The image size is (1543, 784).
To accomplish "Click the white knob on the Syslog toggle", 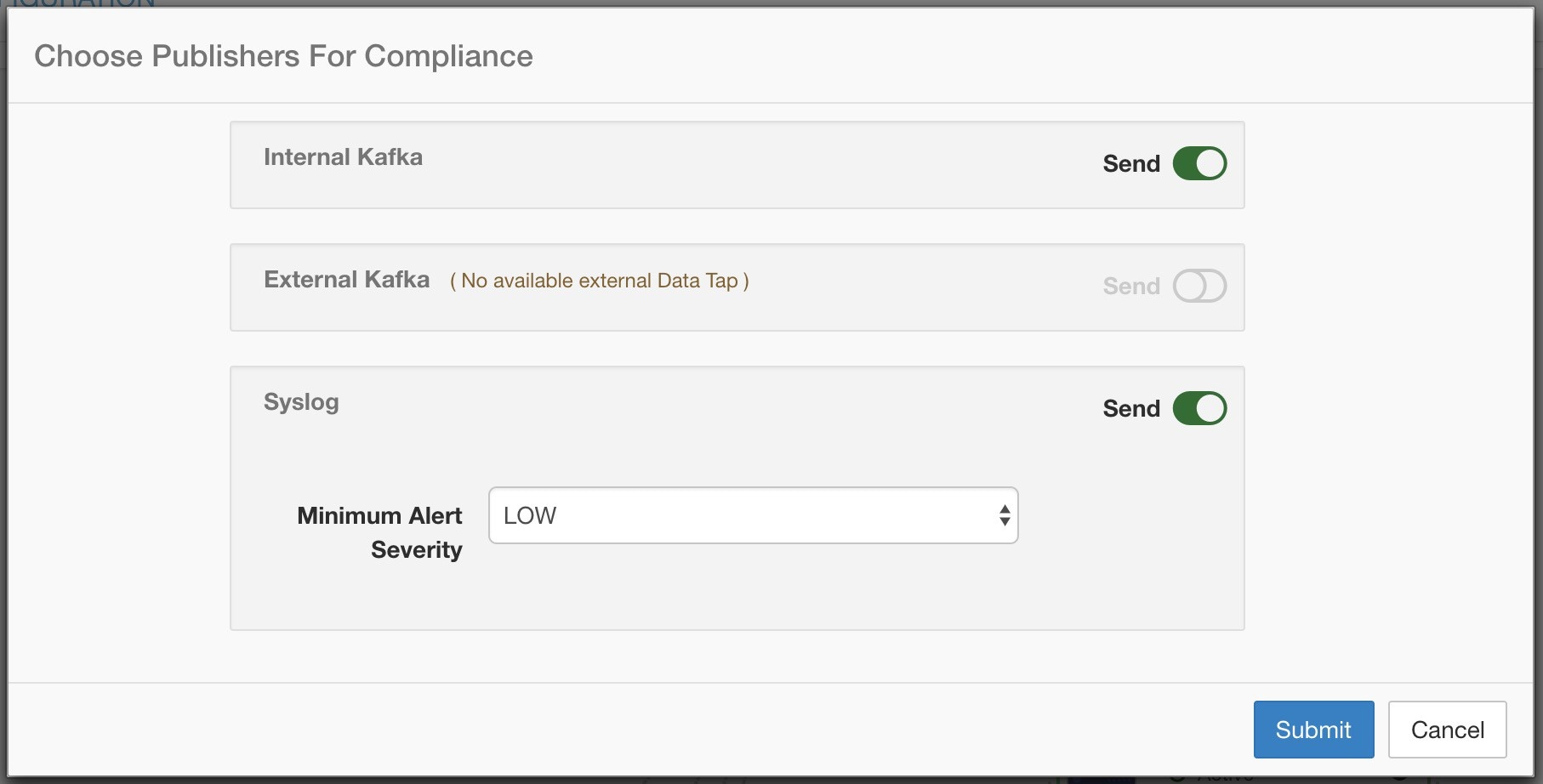I will 1210,408.
